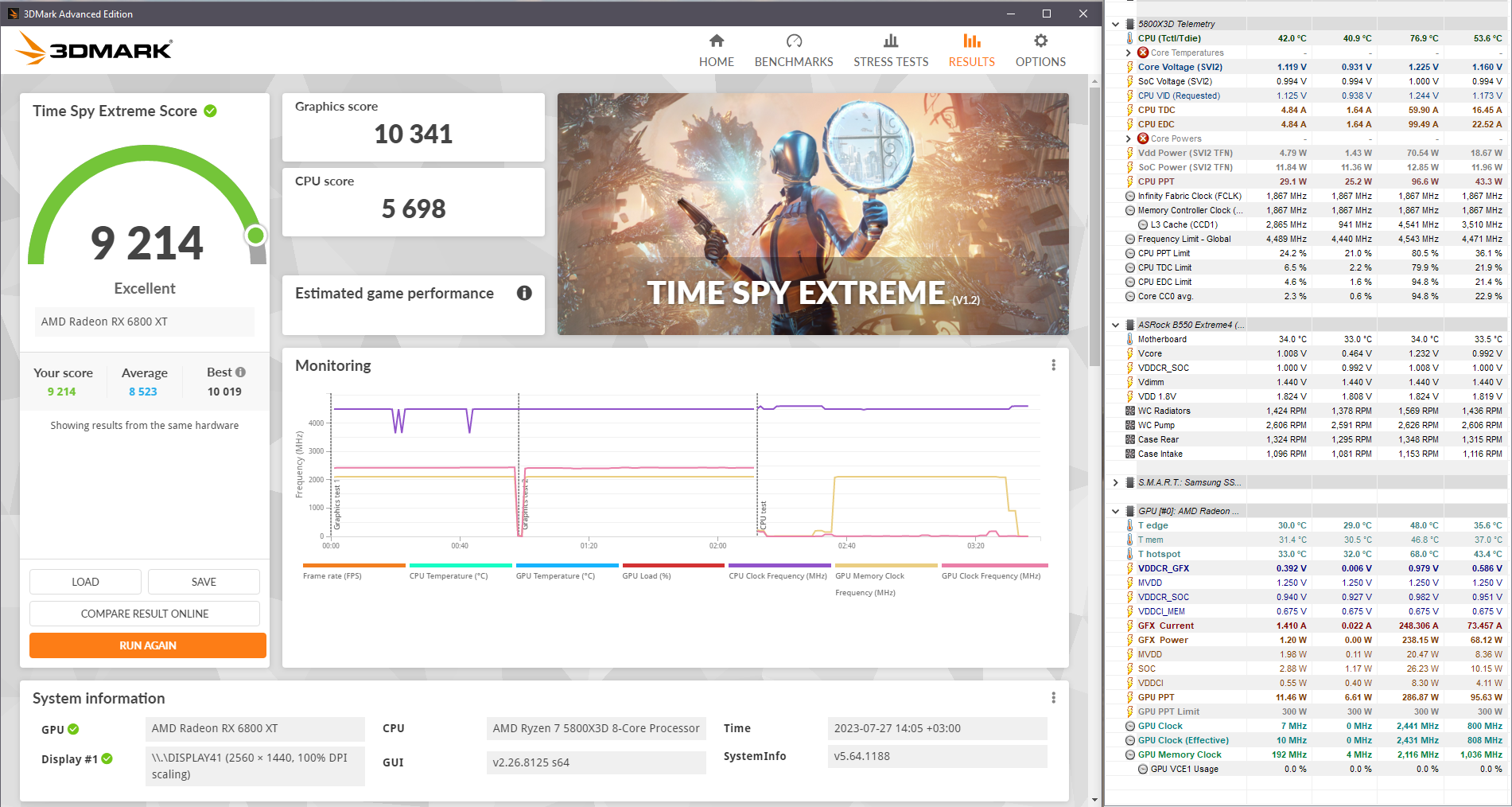This screenshot has height=807, width=1512.
Task: Open the System information three-dot menu
Action: coord(1053,697)
